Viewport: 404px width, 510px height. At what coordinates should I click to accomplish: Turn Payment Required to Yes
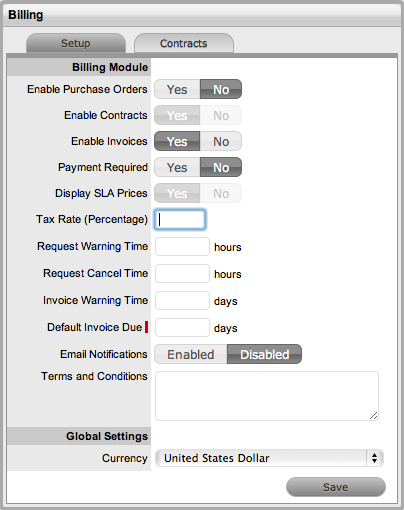(177, 167)
